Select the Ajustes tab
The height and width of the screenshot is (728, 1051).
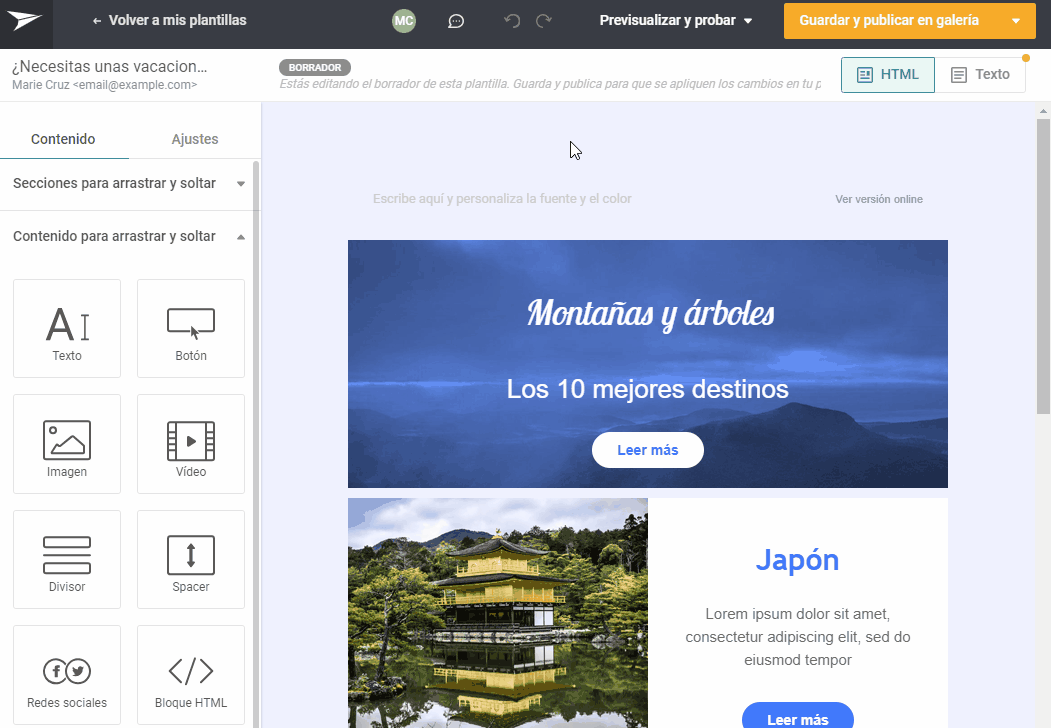[195, 139]
